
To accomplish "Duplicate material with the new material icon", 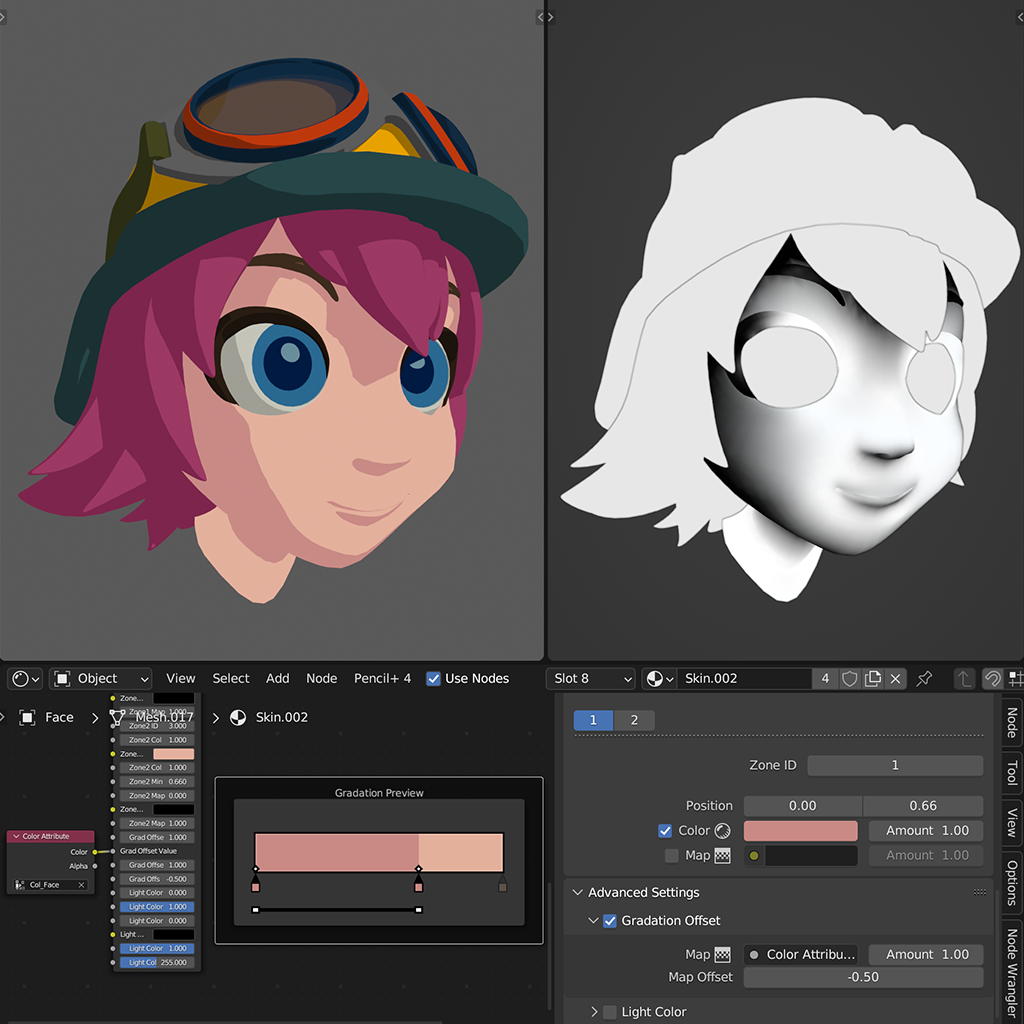I will pos(873,678).
